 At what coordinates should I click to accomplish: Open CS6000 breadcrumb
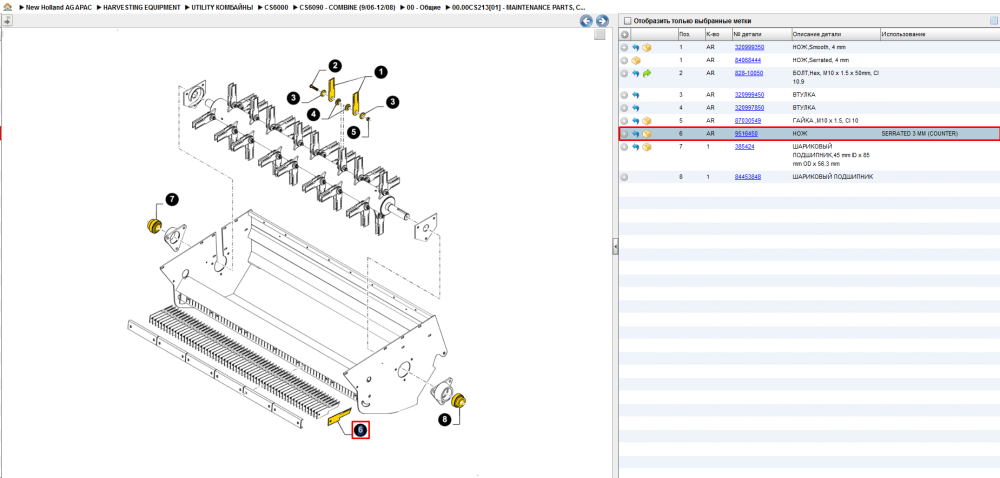click(x=276, y=7)
